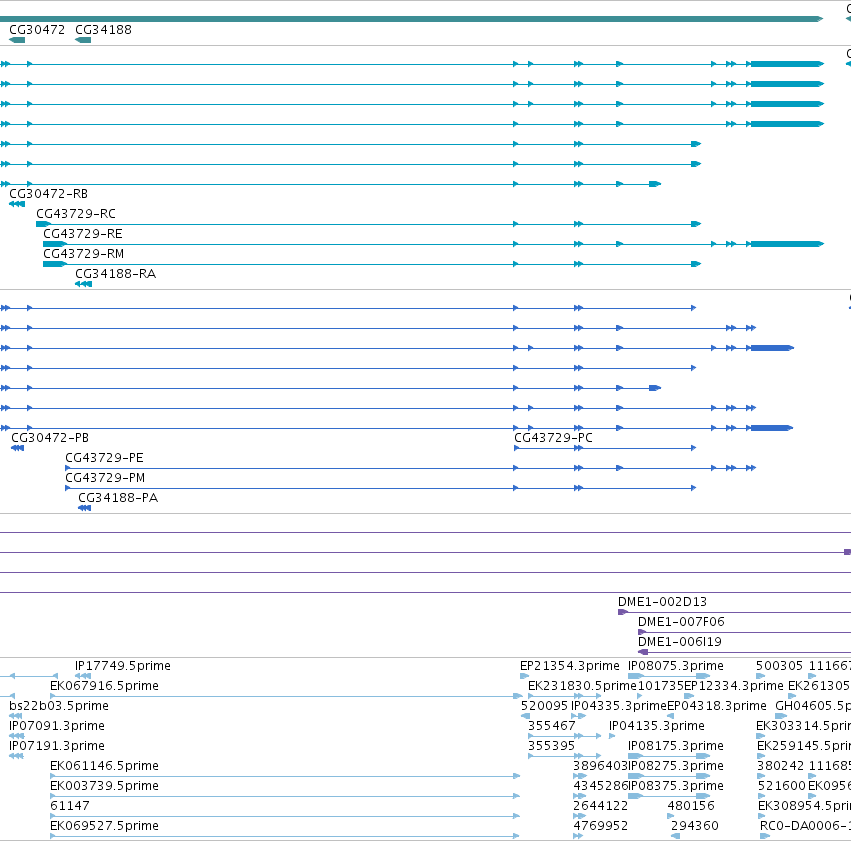Open the IP07091.3prime EST label
This screenshot has width=851, height=841.
click(x=57, y=726)
